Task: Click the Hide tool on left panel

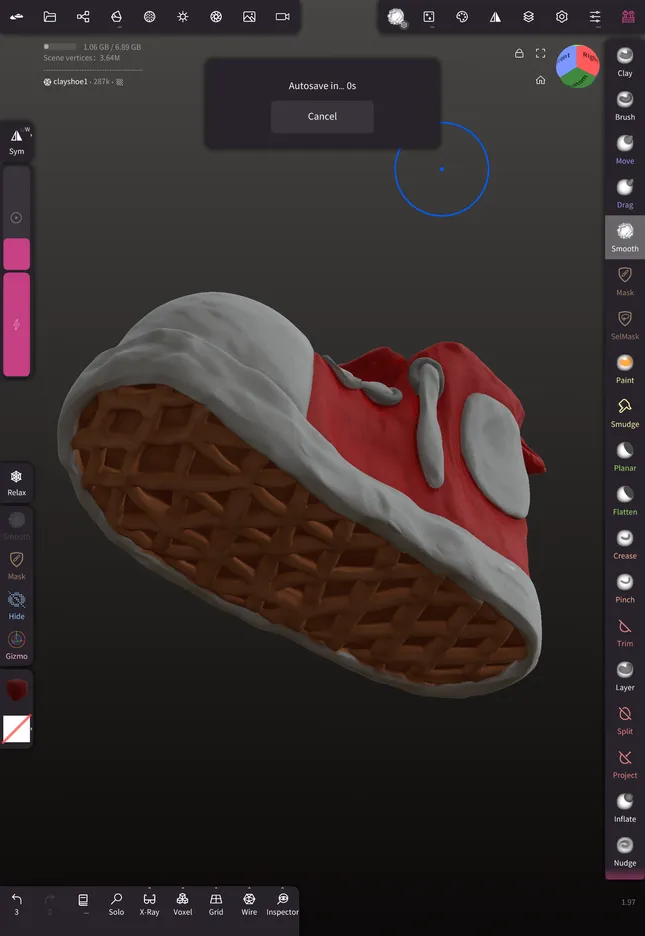Action: pos(17,605)
